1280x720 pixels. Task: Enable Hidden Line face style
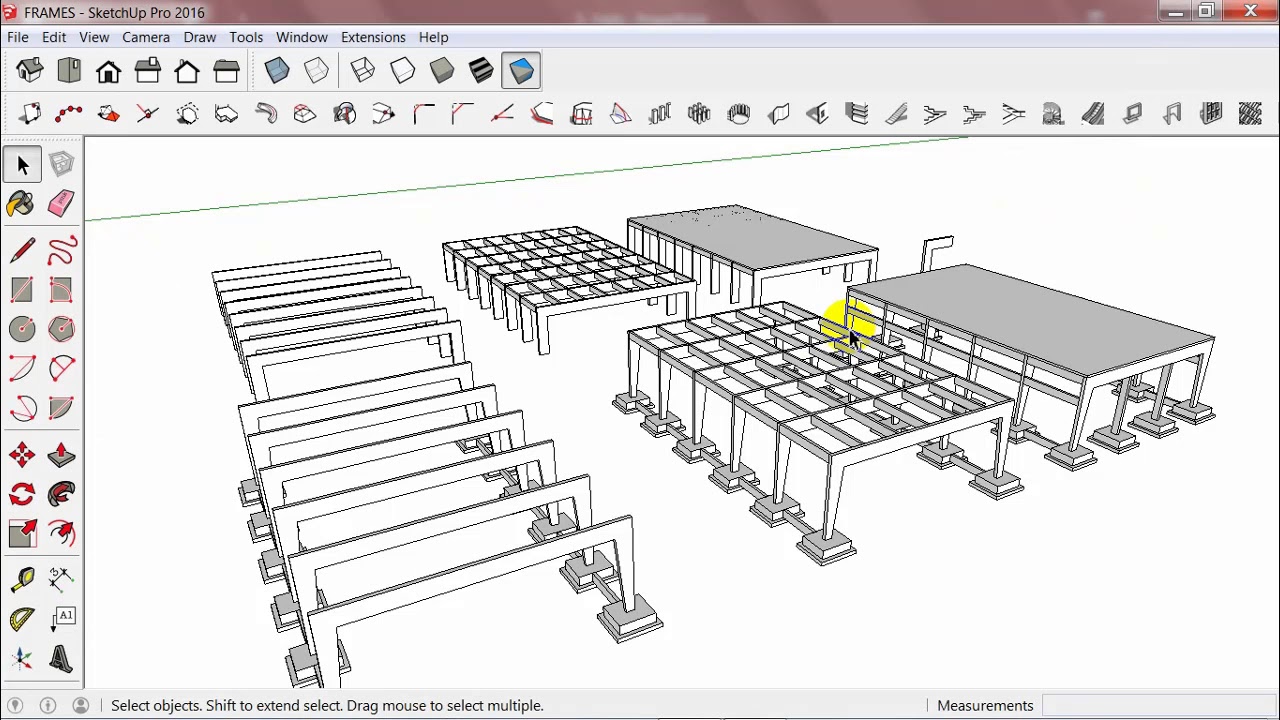tap(402, 71)
